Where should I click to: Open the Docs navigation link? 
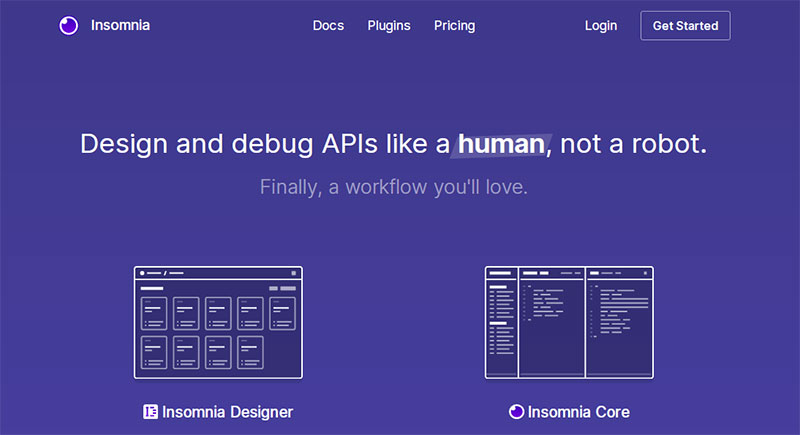[328, 25]
